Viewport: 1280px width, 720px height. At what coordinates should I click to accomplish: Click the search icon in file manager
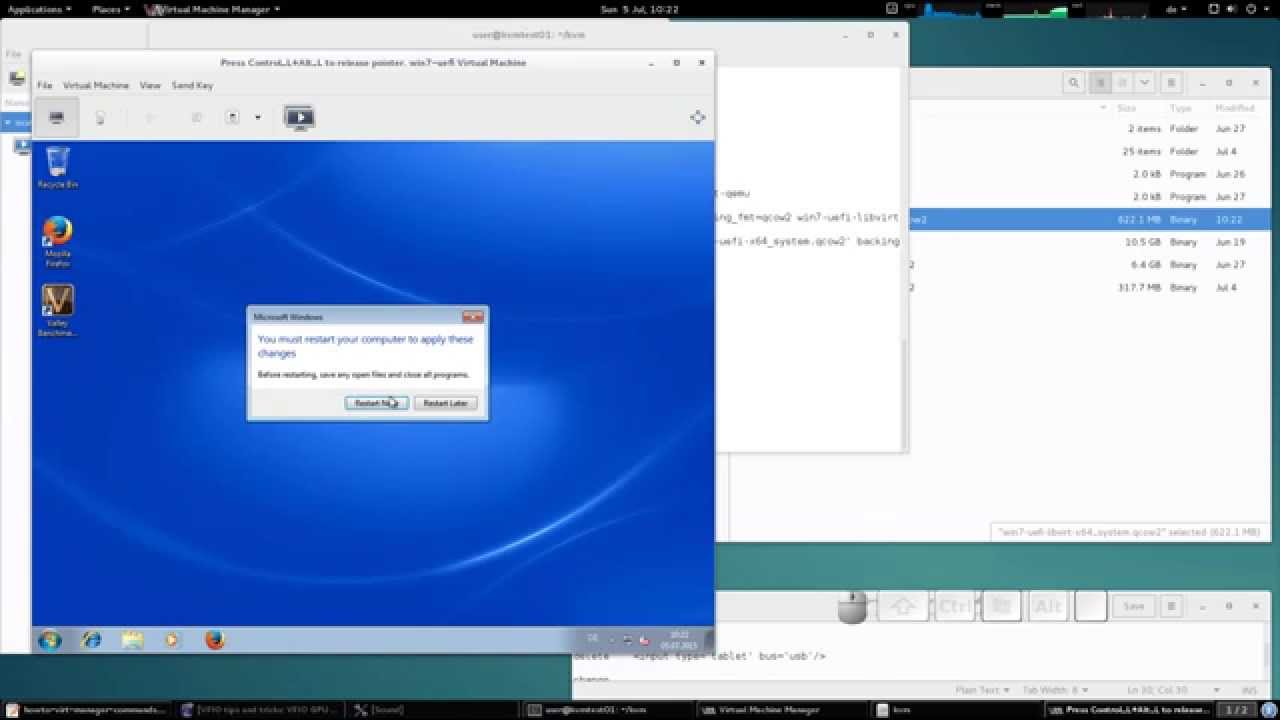[1073, 83]
